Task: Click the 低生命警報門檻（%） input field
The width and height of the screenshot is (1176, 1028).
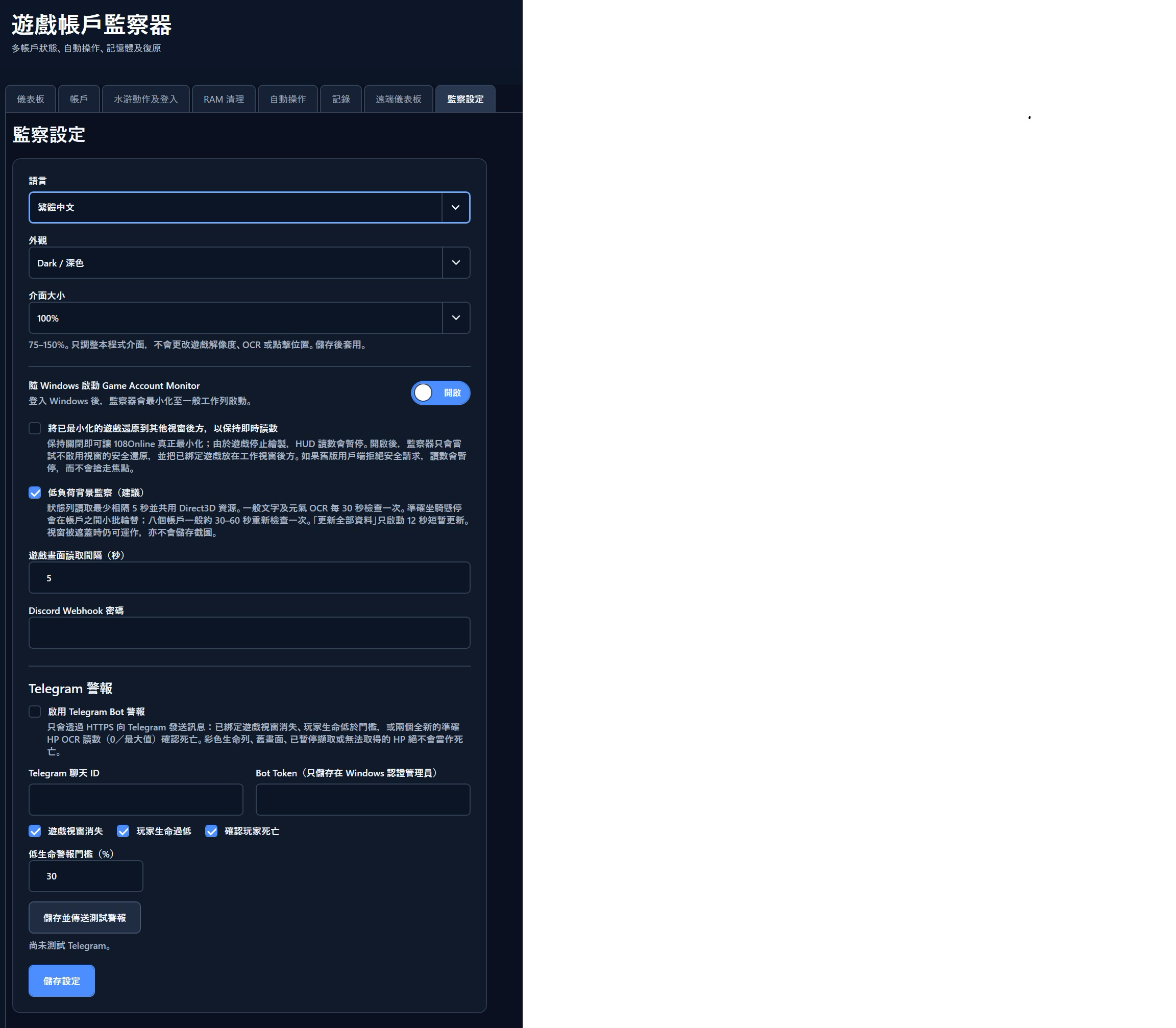Action: pos(85,876)
